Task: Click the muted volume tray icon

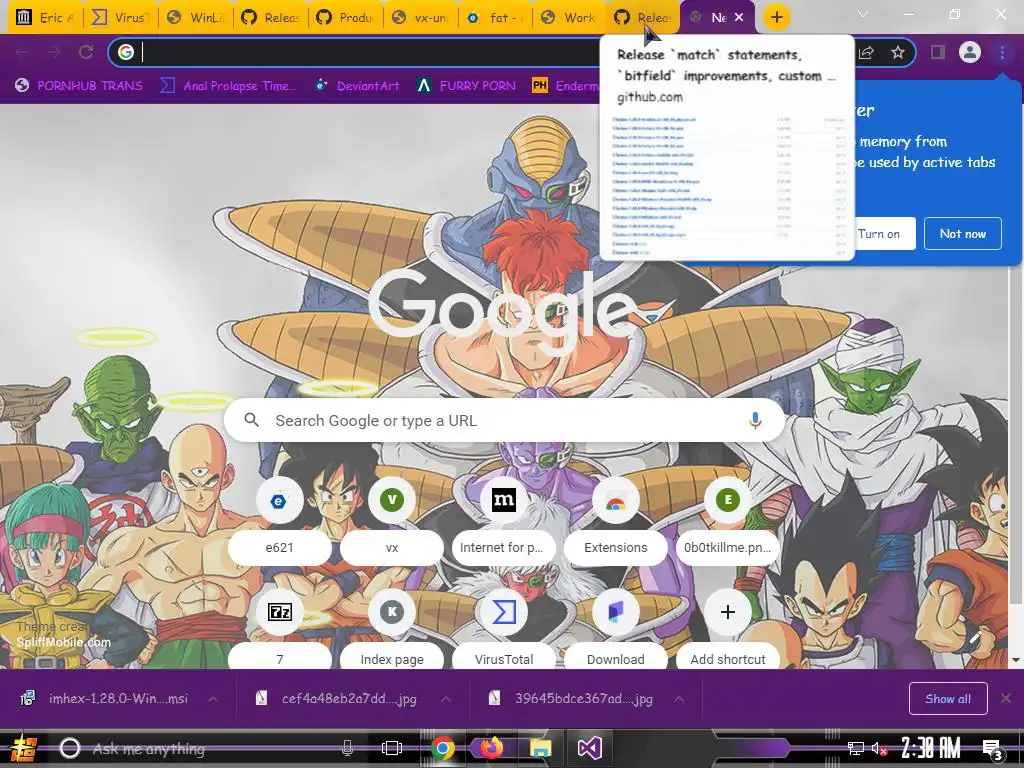Action: point(879,749)
